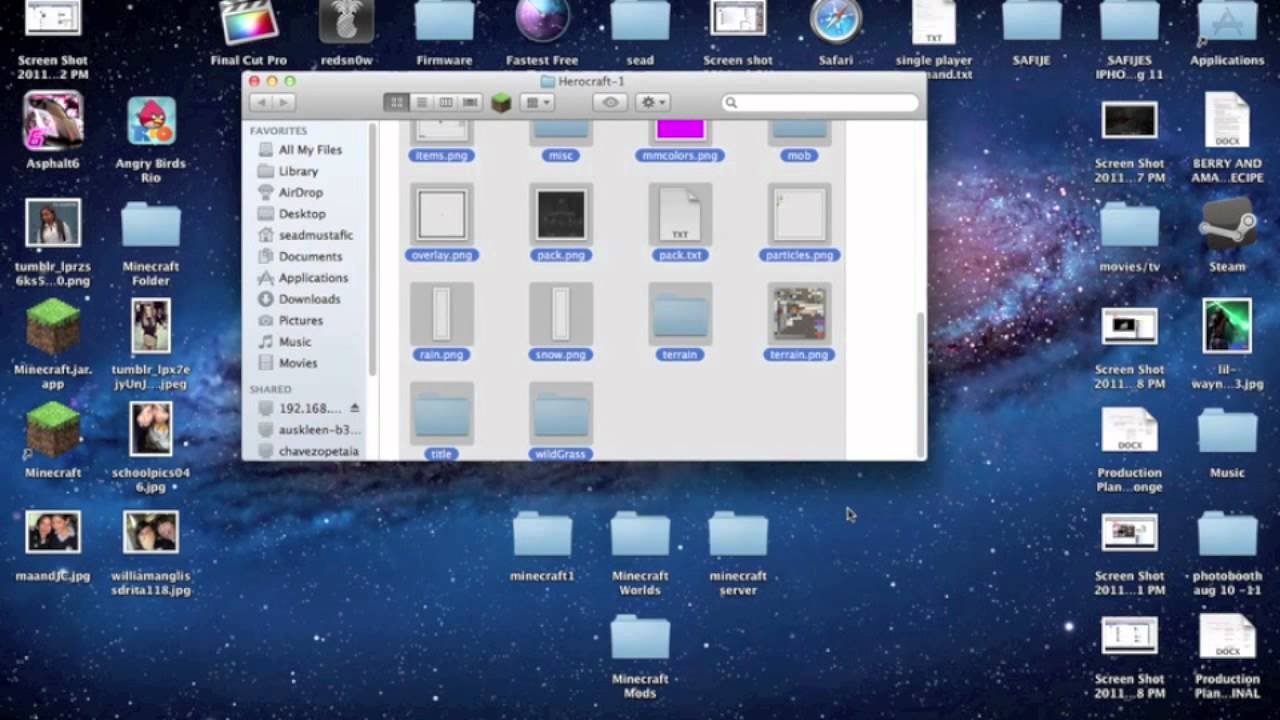
Task: Select maandjc.jpg desktop image
Action: 53,534
